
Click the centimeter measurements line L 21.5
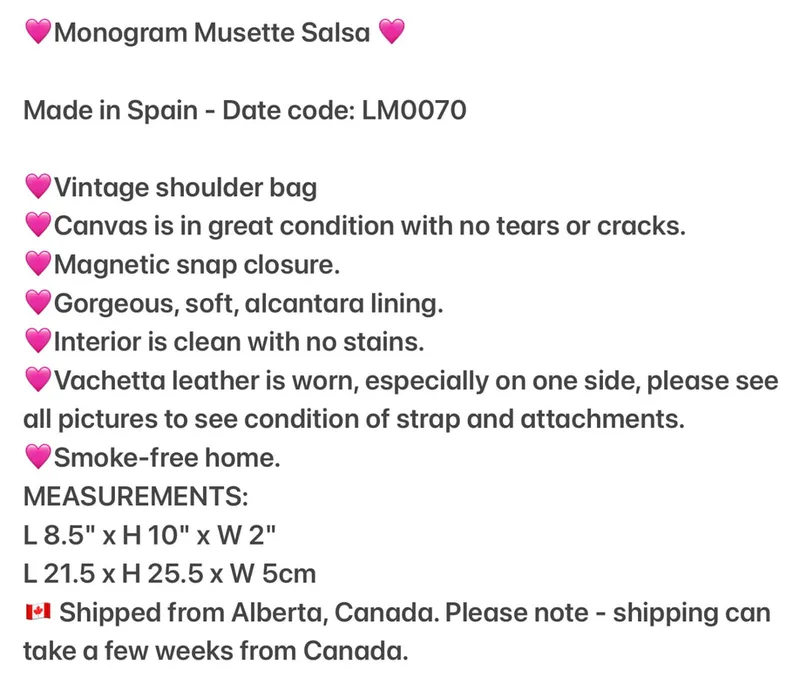coord(170,574)
